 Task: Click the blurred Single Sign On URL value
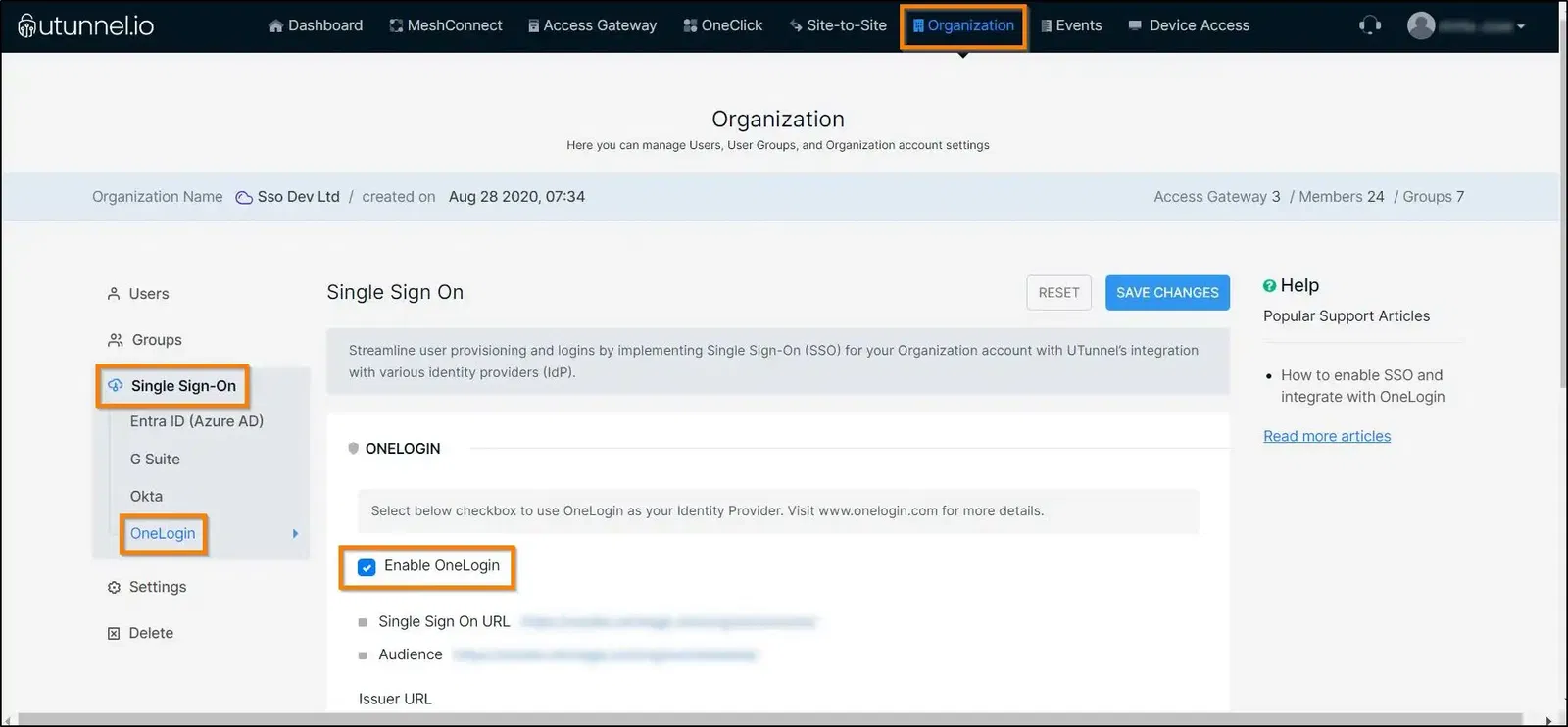coord(668,622)
